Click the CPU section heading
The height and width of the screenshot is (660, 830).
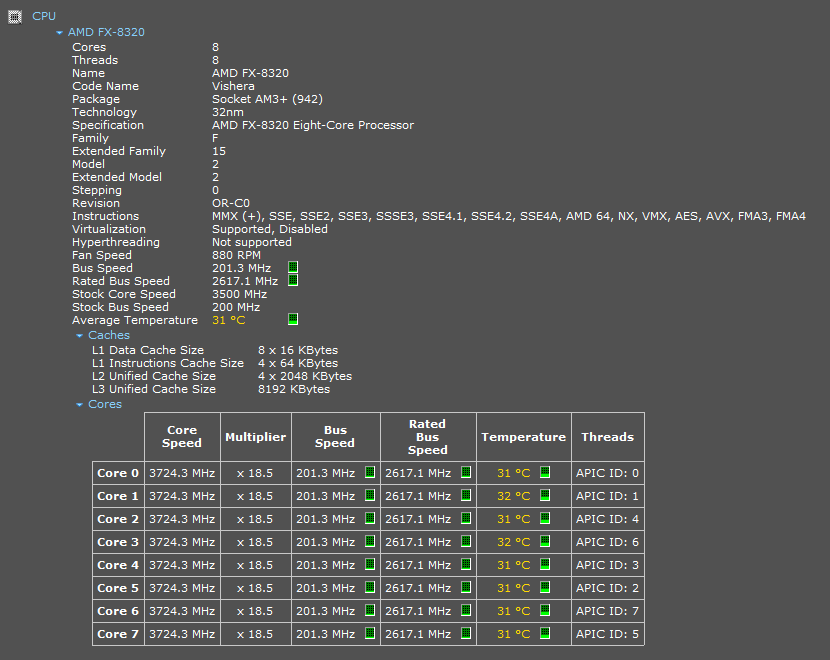click(x=44, y=16)
